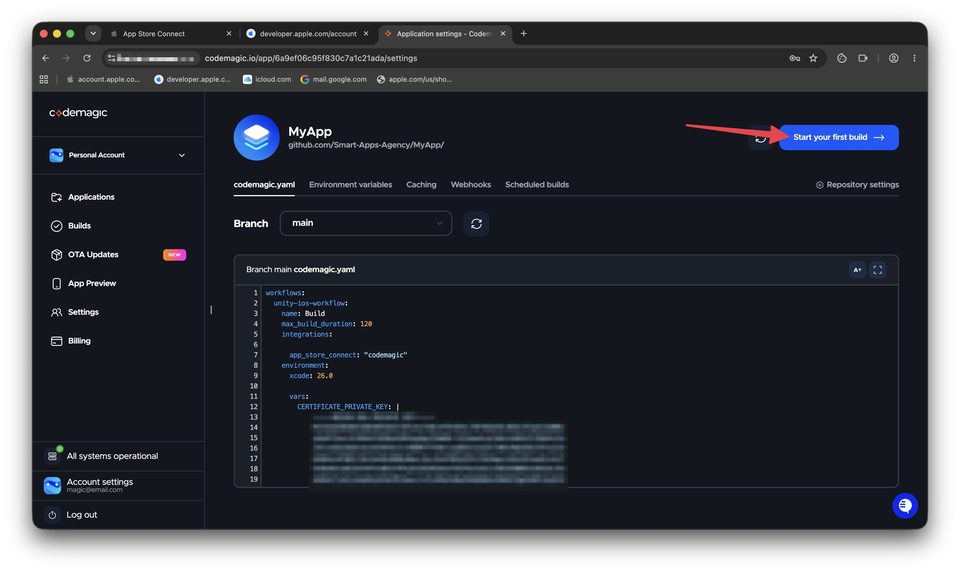Toggle fullscreen code editor icon
Image resolution: width=960 pixels, height=572 pixels.
(877, 270)
